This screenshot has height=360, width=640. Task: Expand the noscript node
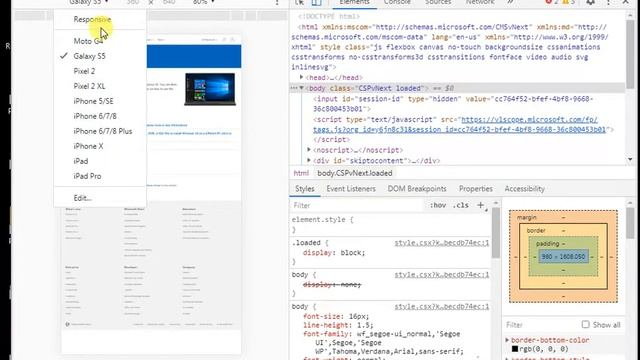click(x=309, y=150)
